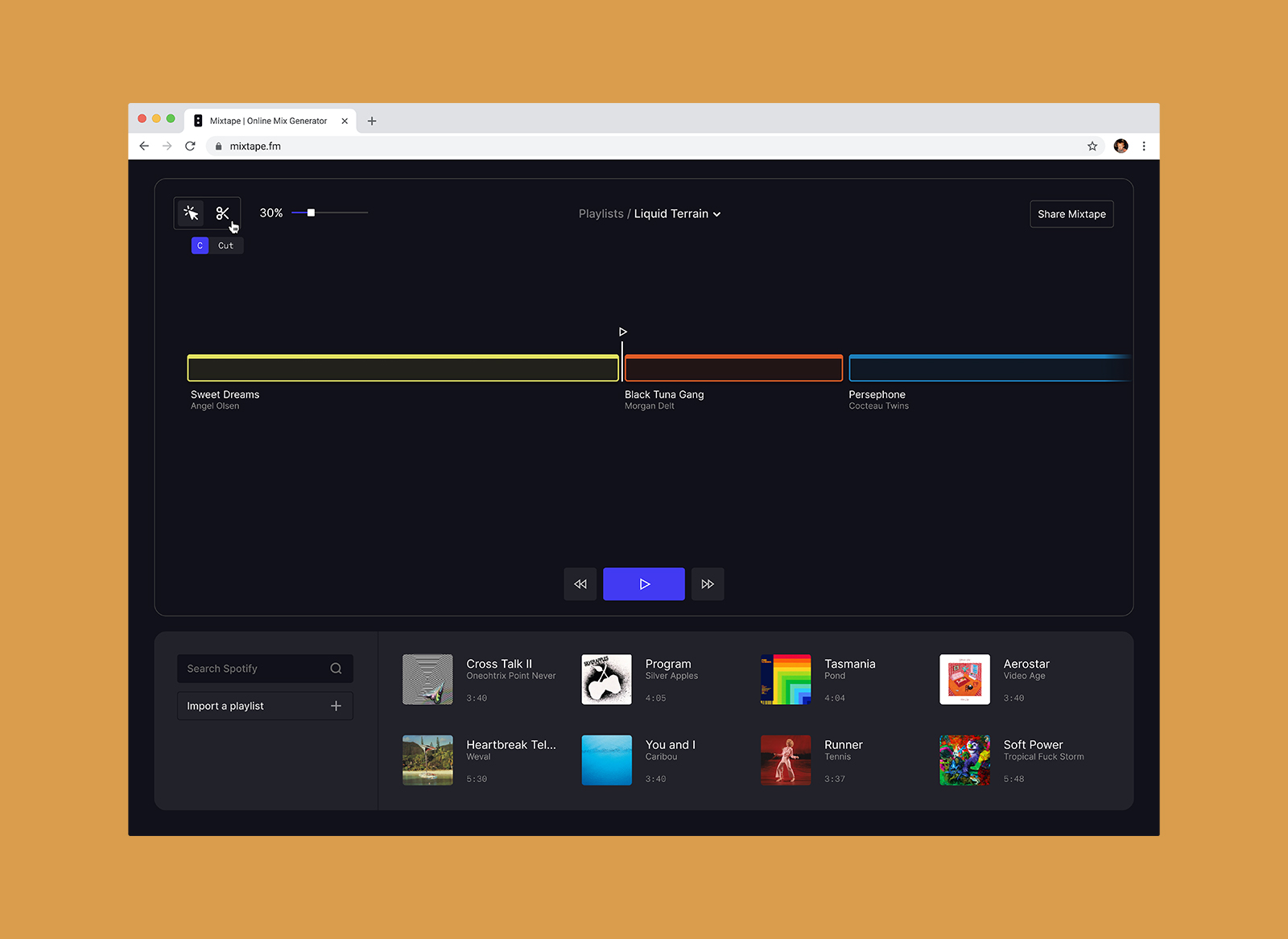Select the Cross Talk II song title
Image resolution: width=1288 pixels, height=939 pixels.
point(499,664)
